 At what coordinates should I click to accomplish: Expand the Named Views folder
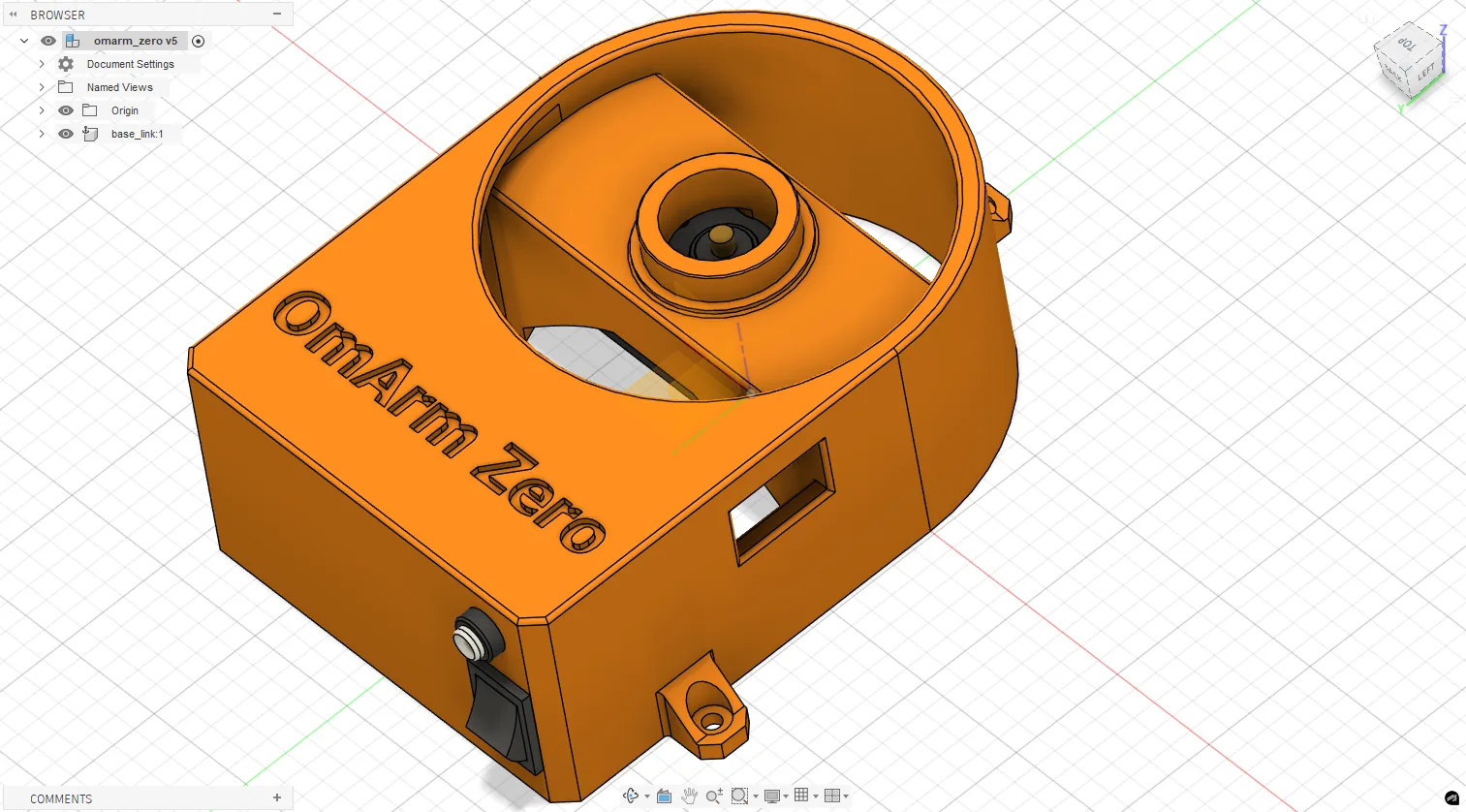point(42,87)
